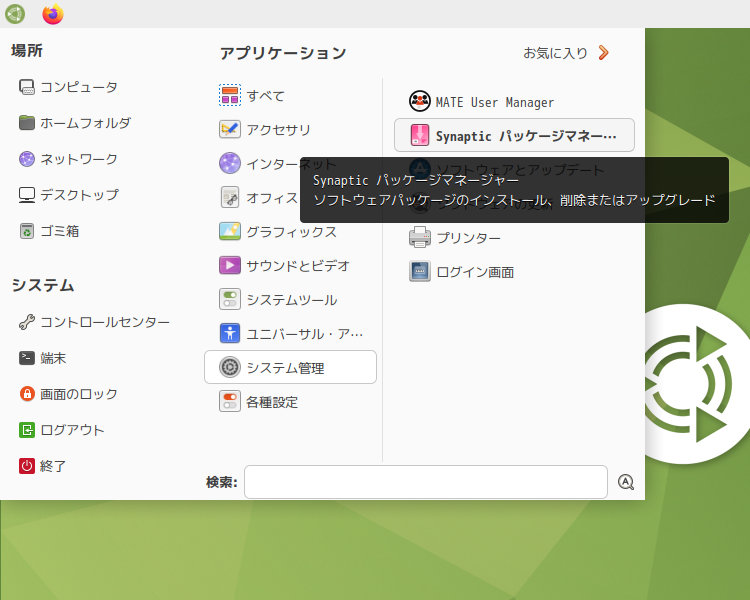This screenshot has height=600, width=750.
Task: Select システム管理 gear icon
Action: [230, 367]
